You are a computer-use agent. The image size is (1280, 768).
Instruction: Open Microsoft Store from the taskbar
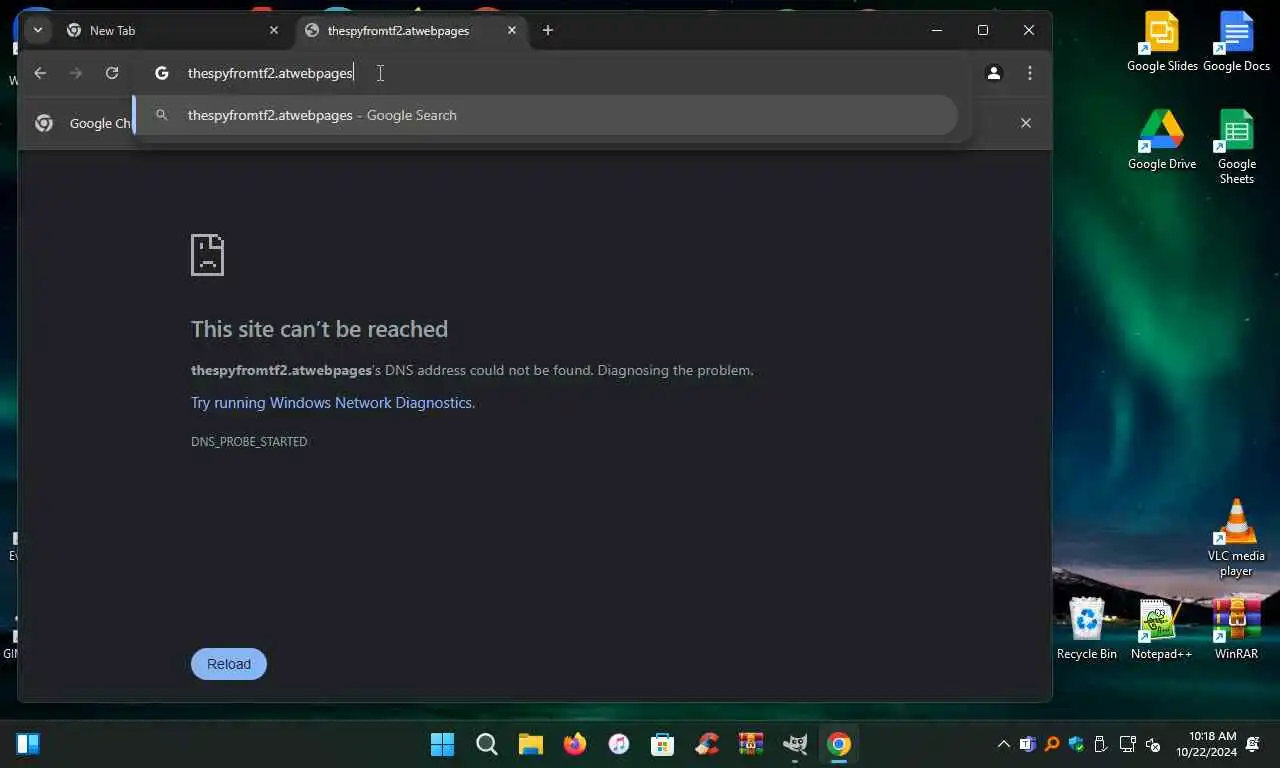click(662, 744)
